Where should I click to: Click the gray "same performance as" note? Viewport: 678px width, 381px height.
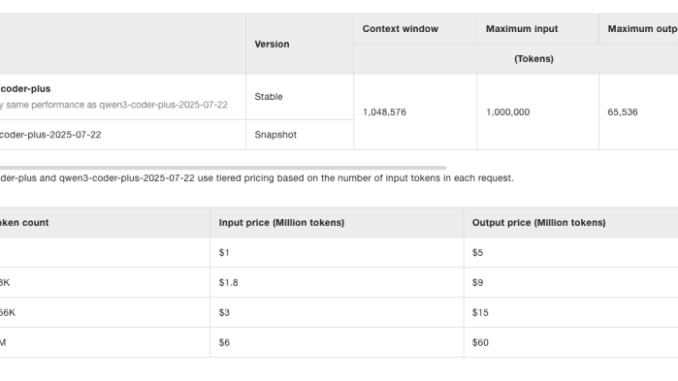(114, 105)
